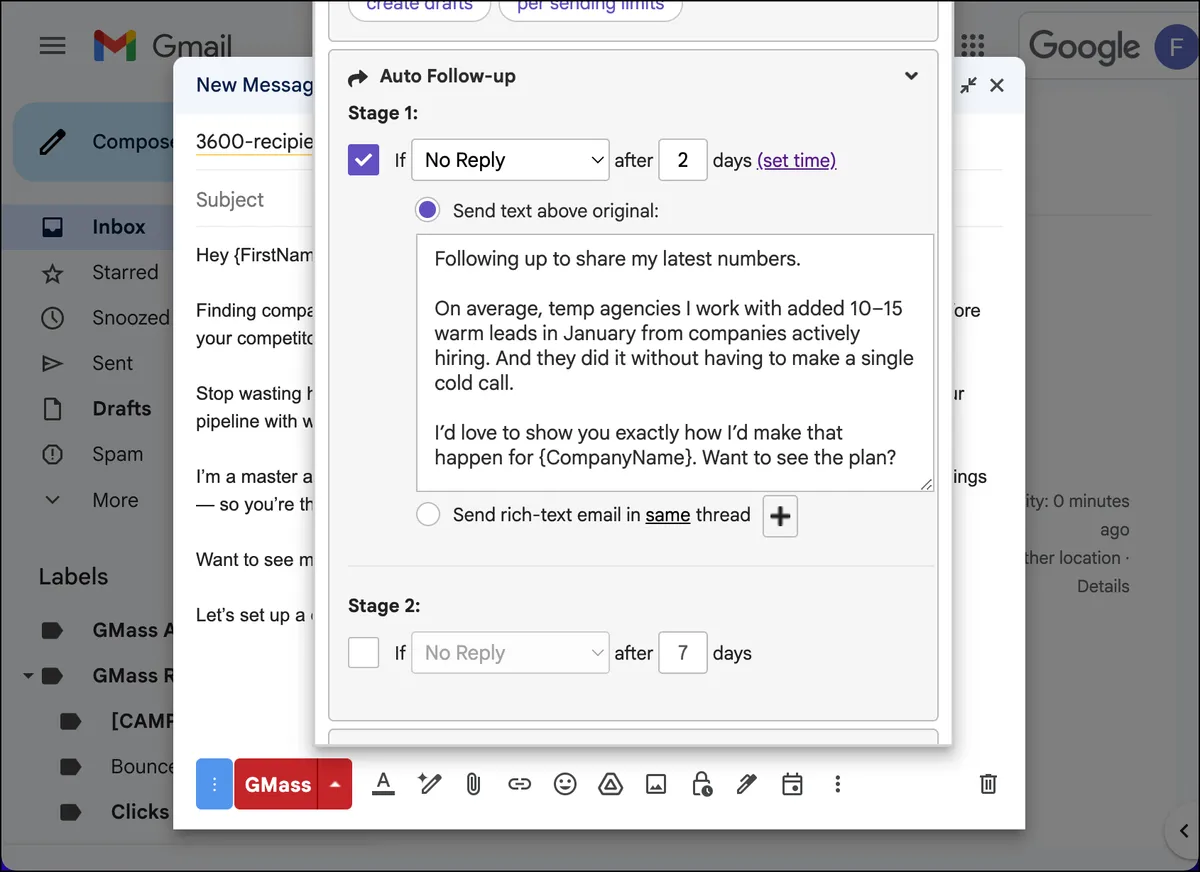Click inside the Stage 1 follow-up text area
The image size is (1200, 872).
point(675,363)
